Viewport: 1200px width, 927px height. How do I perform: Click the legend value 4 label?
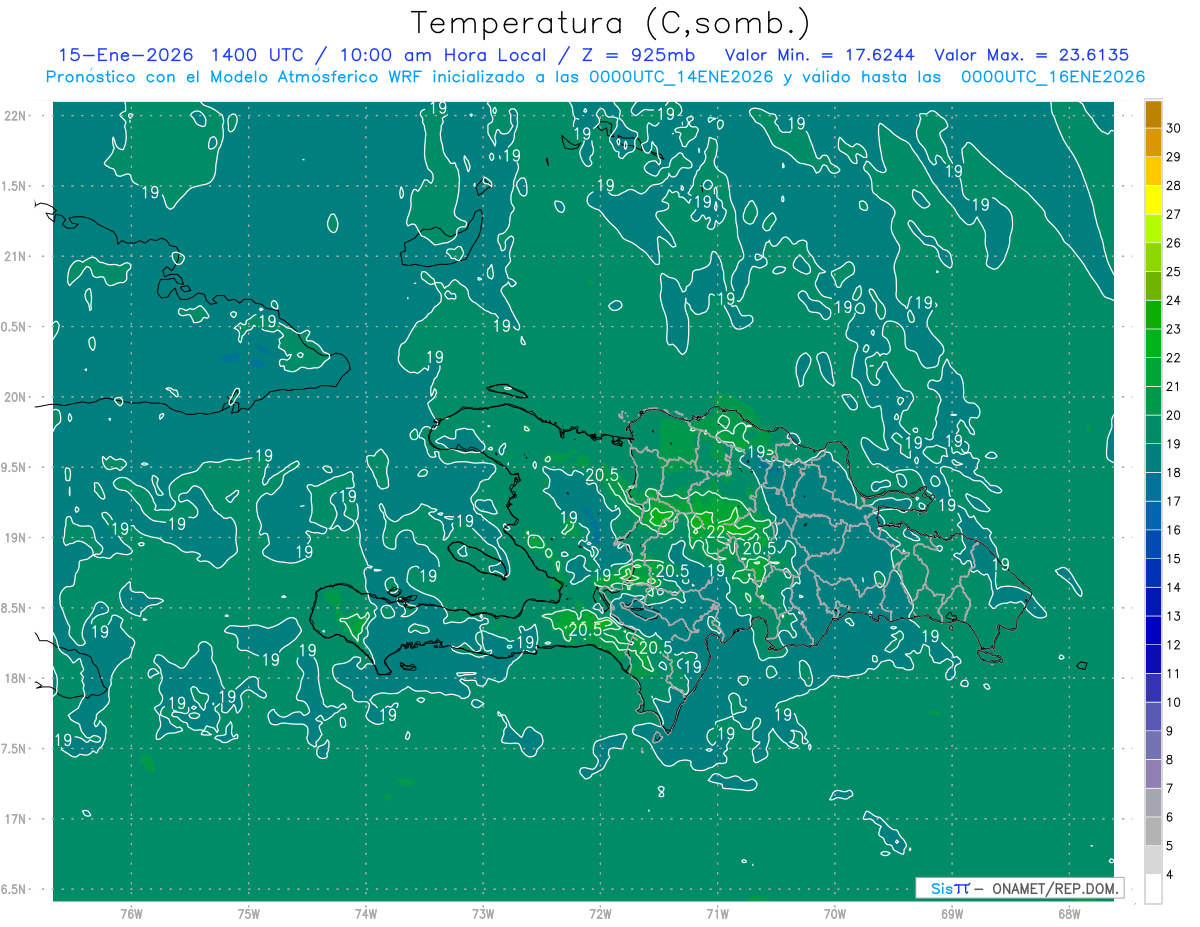1173,876
